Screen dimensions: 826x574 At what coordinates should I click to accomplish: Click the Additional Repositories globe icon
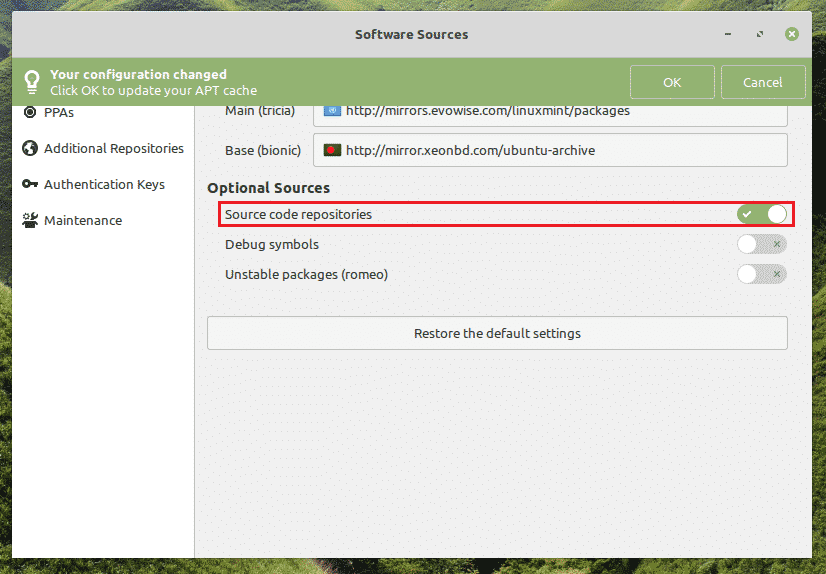[30, 149]
